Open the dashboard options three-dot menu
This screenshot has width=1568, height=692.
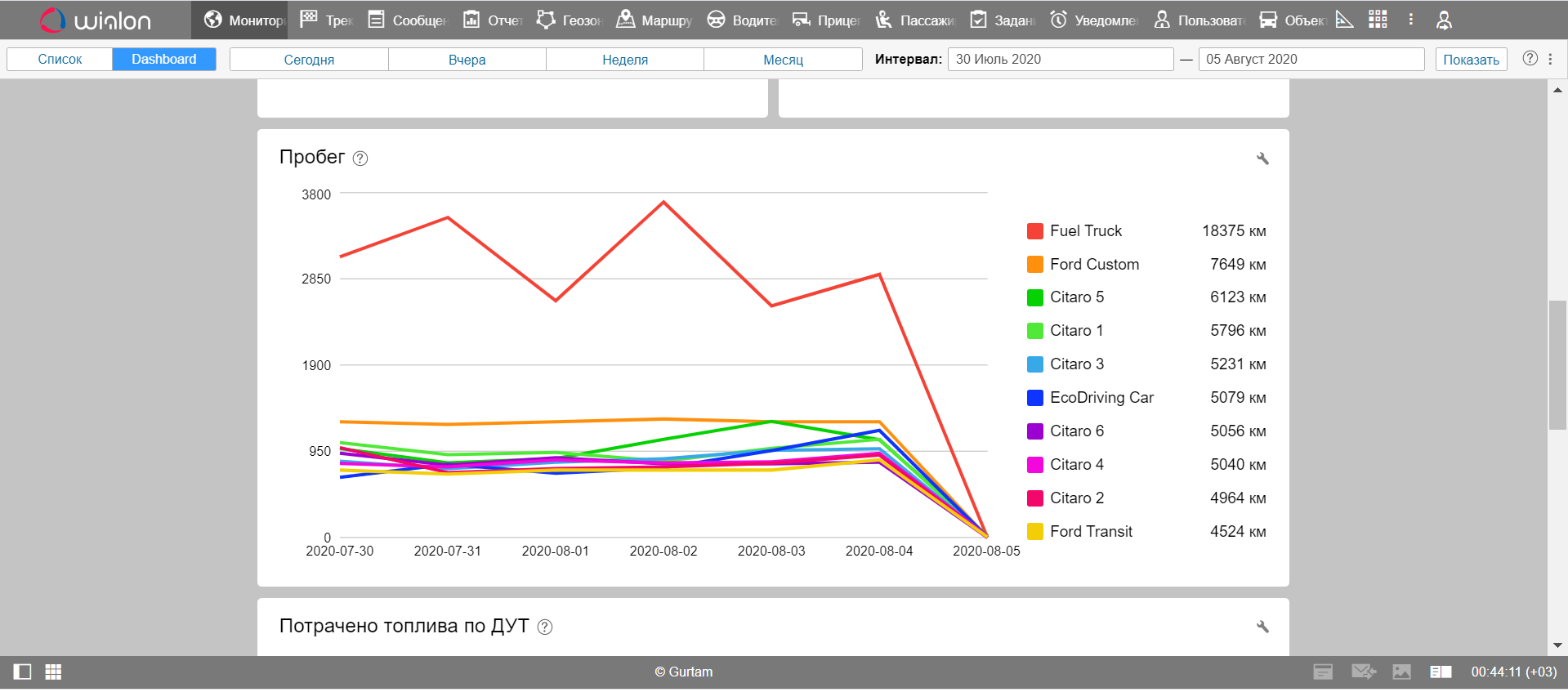coord(1550,59)
